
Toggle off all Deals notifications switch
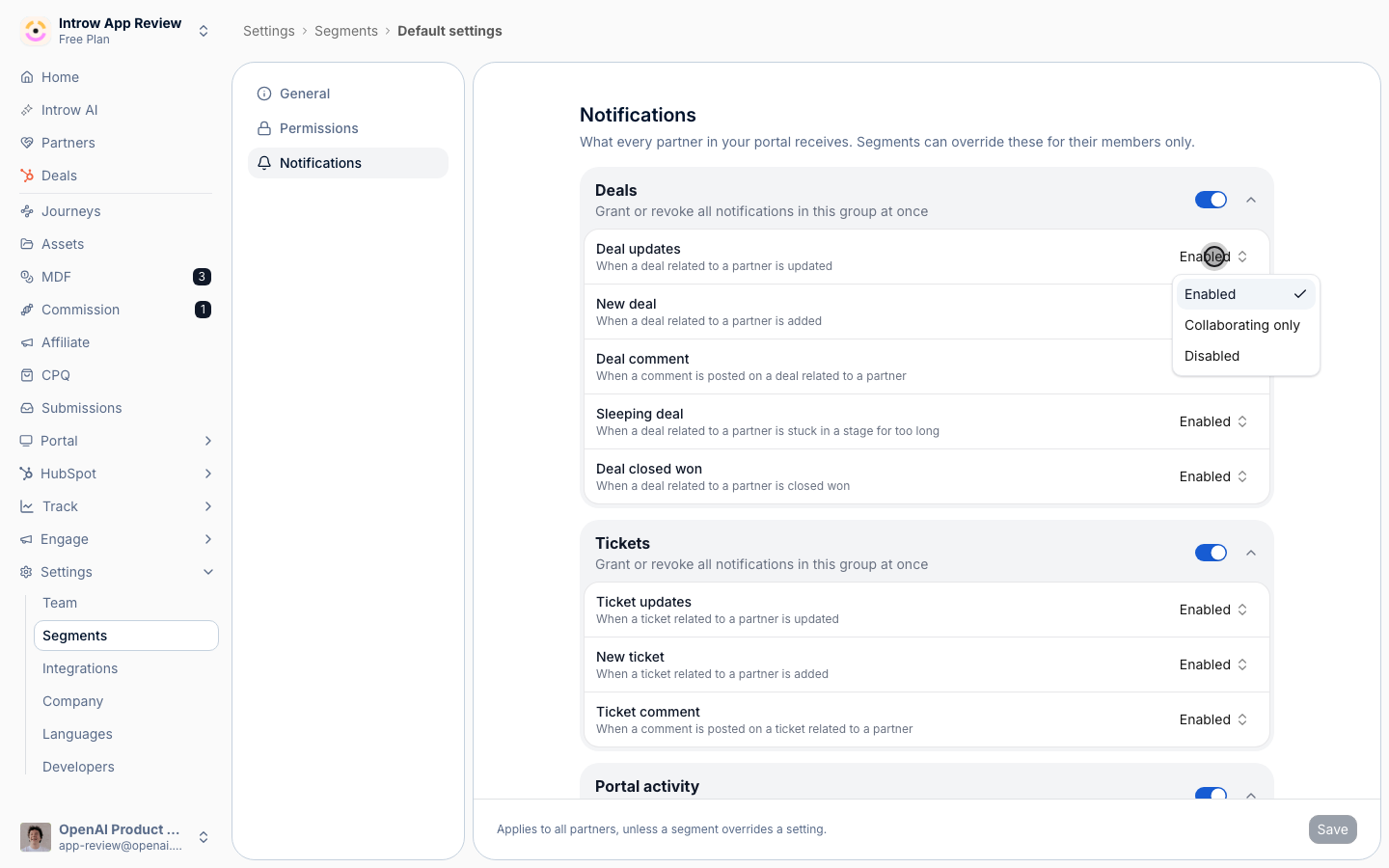(x=1211, y=200)
